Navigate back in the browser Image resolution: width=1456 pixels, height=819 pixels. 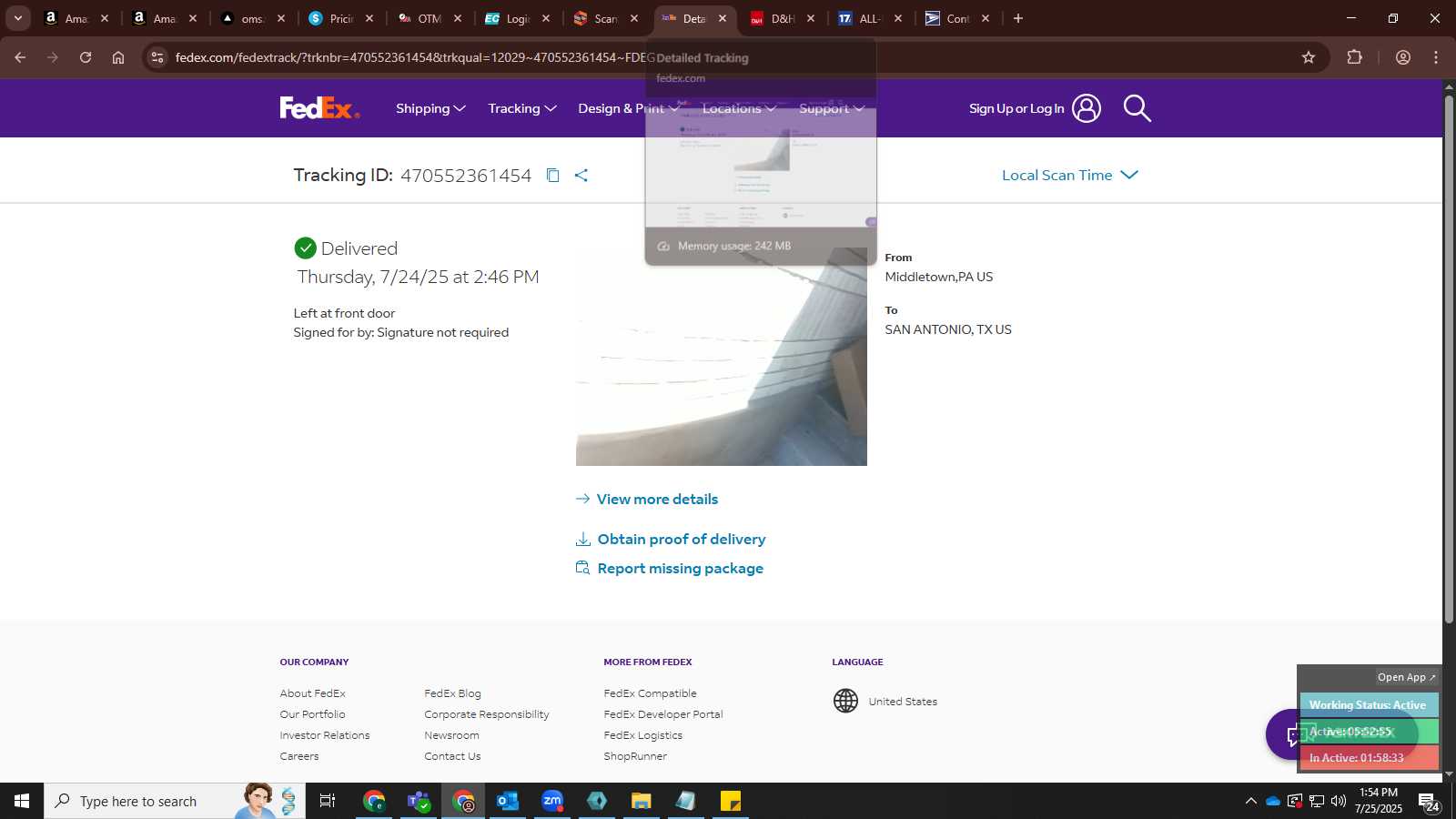20,57
